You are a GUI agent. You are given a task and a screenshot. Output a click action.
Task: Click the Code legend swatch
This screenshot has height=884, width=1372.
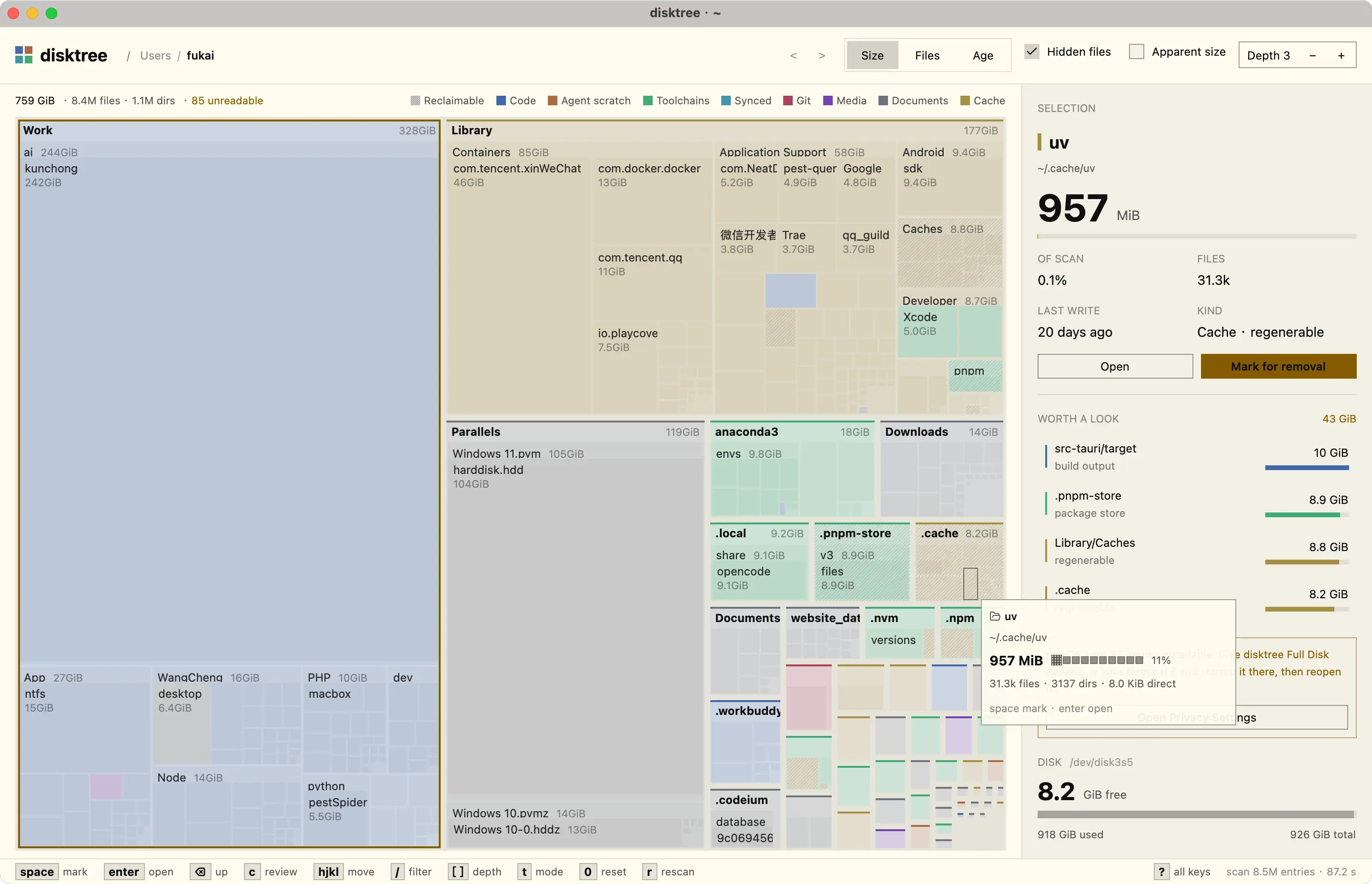(x=501, y=101)
